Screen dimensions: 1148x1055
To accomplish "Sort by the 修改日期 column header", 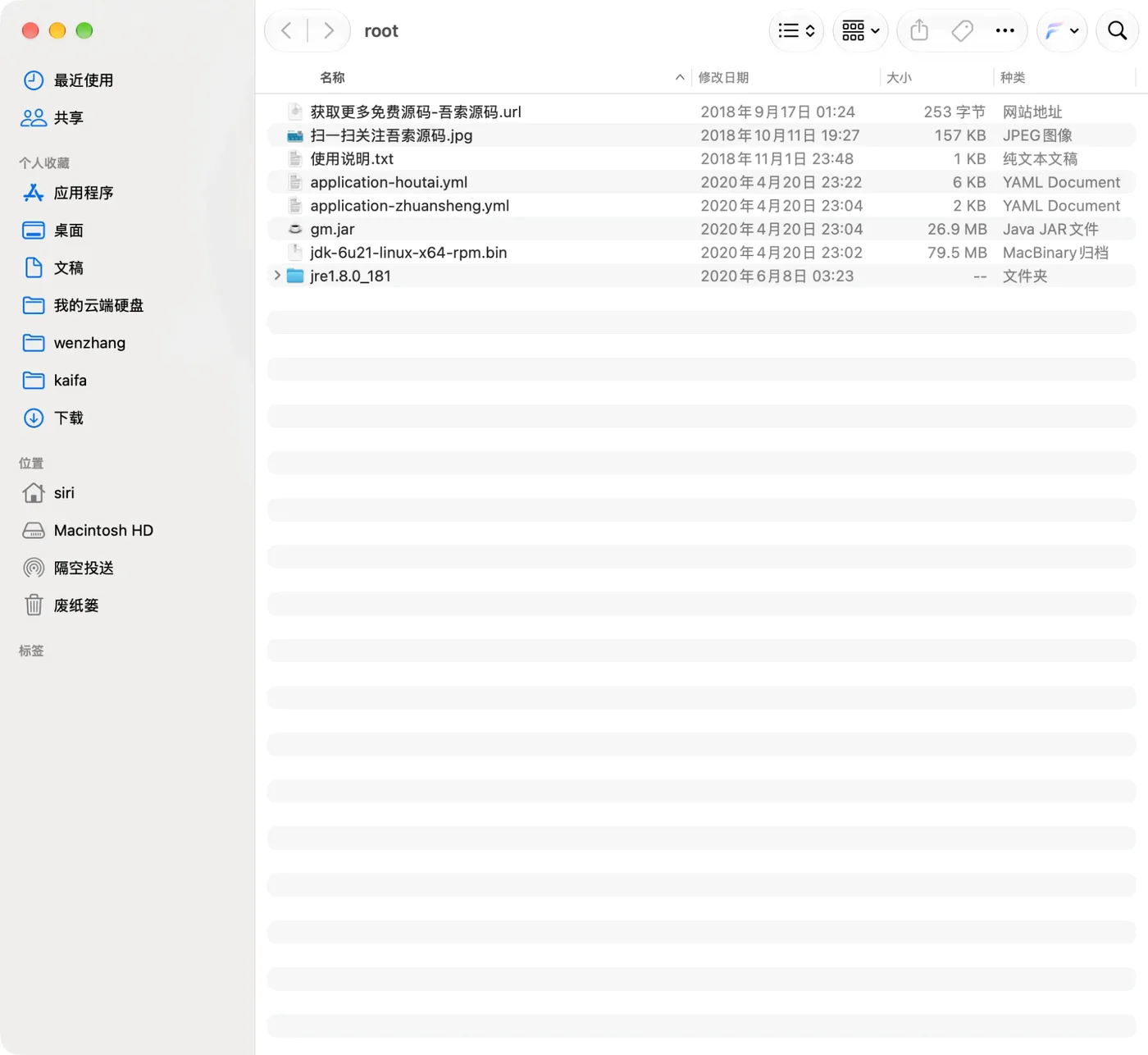I will (x=723, y=77).
